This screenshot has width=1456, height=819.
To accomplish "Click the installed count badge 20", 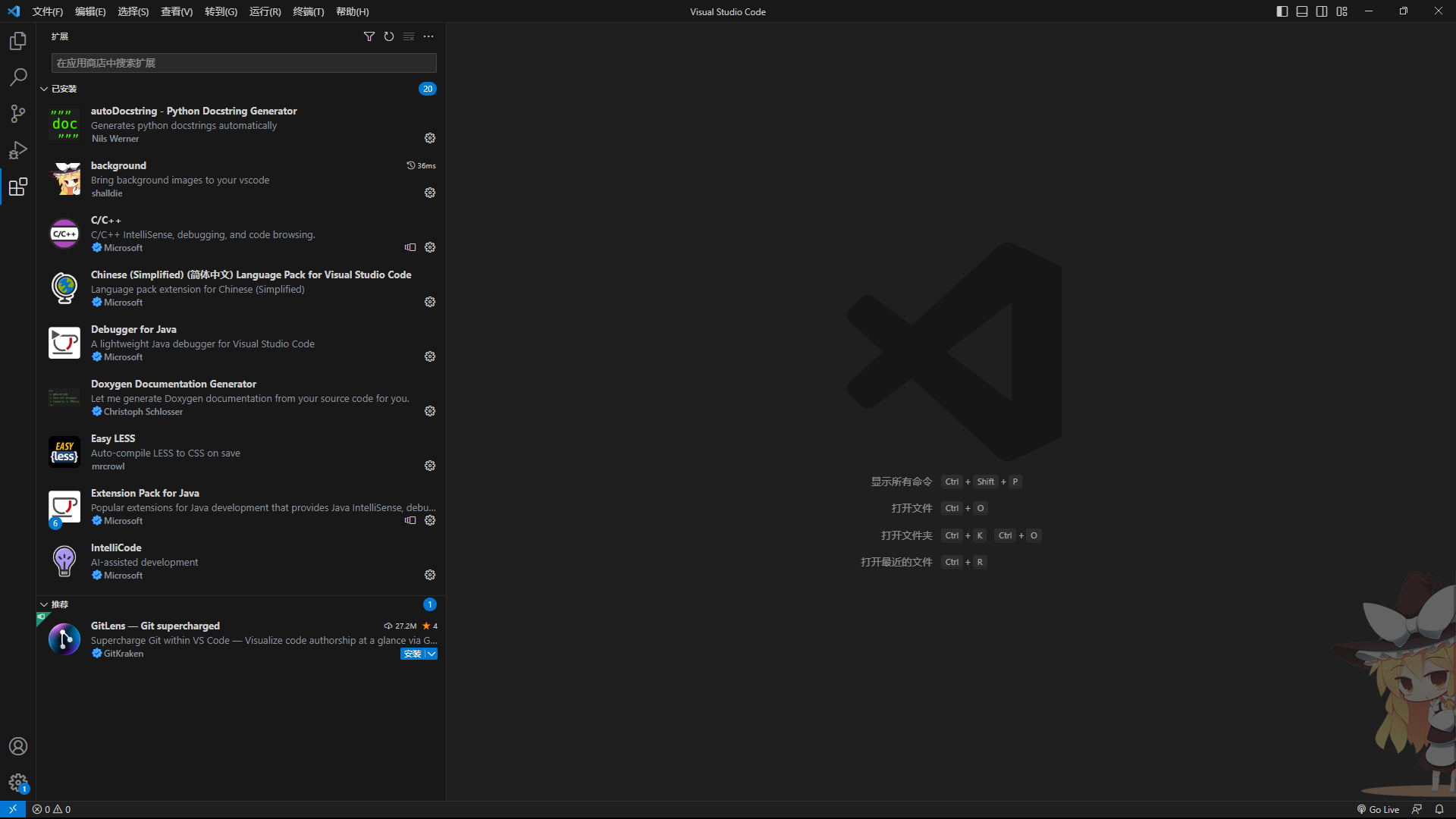I will [x=428, y=89].
